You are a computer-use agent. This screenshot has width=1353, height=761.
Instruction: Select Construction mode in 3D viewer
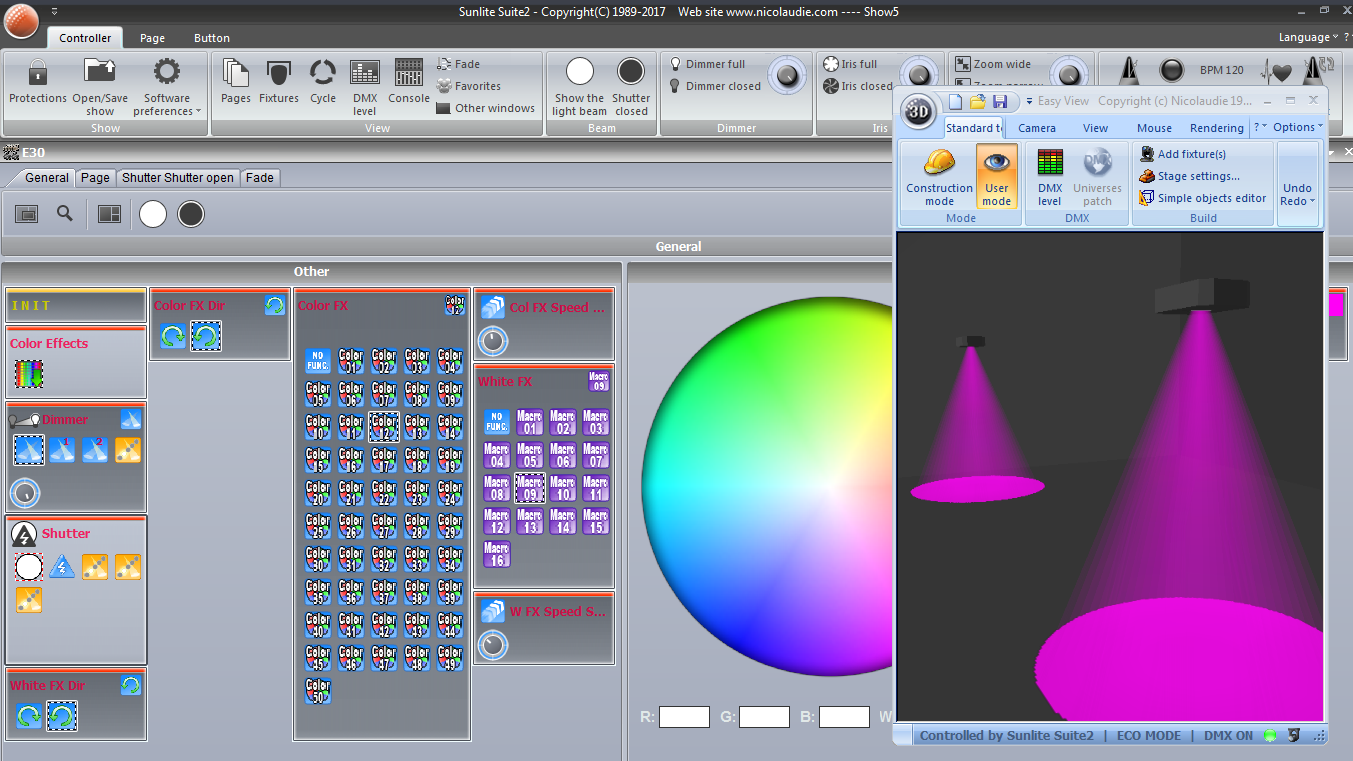[939, 175]
